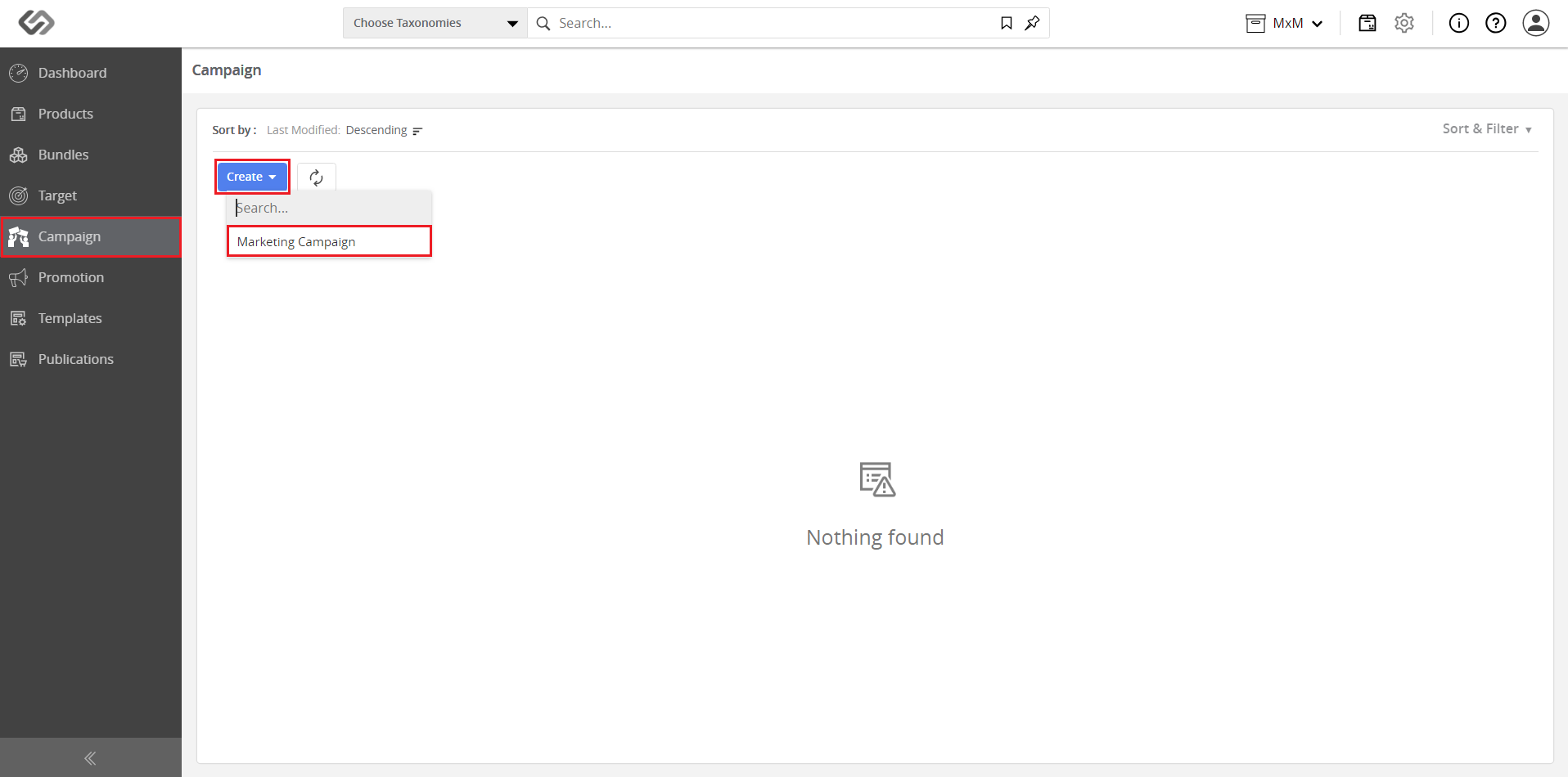Click the Create dropdown button
The width and height of the screenshot is (1568, 777).
click(252, 177)
